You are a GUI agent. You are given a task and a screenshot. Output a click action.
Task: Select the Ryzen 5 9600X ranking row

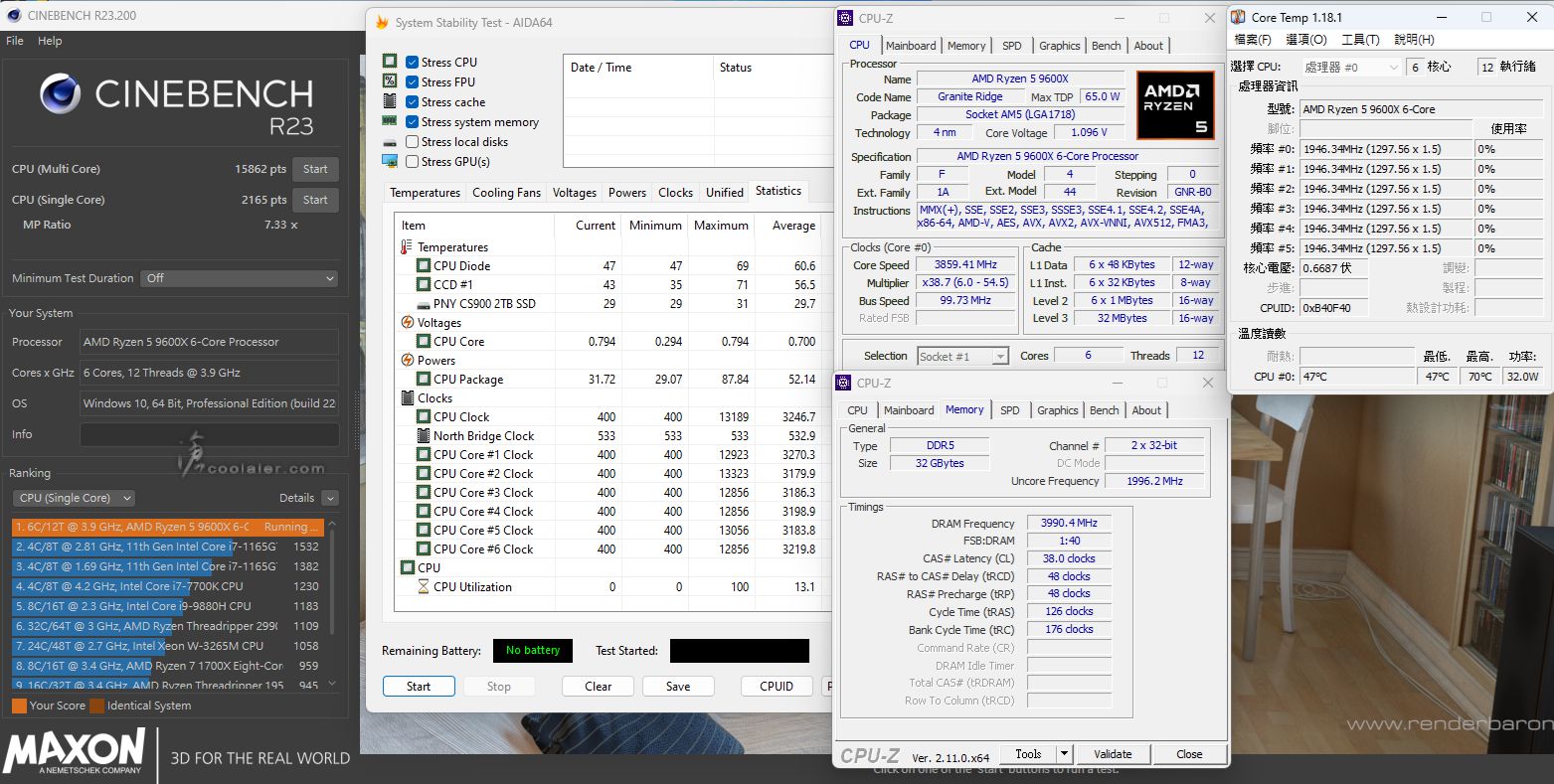pyautogui.click(x=168, y=527)
